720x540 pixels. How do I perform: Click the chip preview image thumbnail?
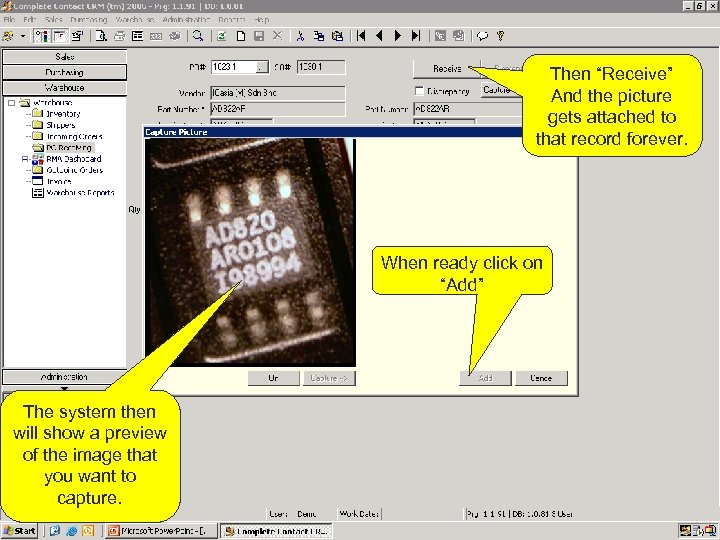click(x=250, y=252)
